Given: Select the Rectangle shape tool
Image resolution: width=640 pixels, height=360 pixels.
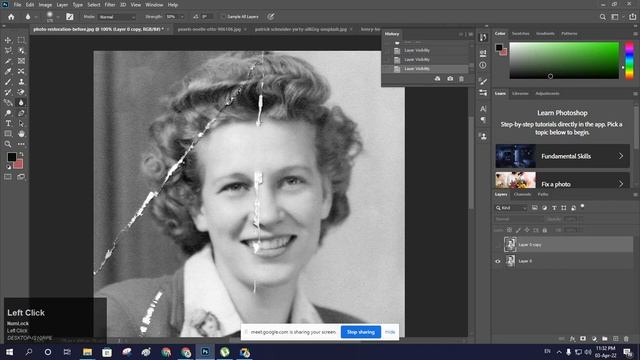Looking at the screenshot, I should 8,133.
